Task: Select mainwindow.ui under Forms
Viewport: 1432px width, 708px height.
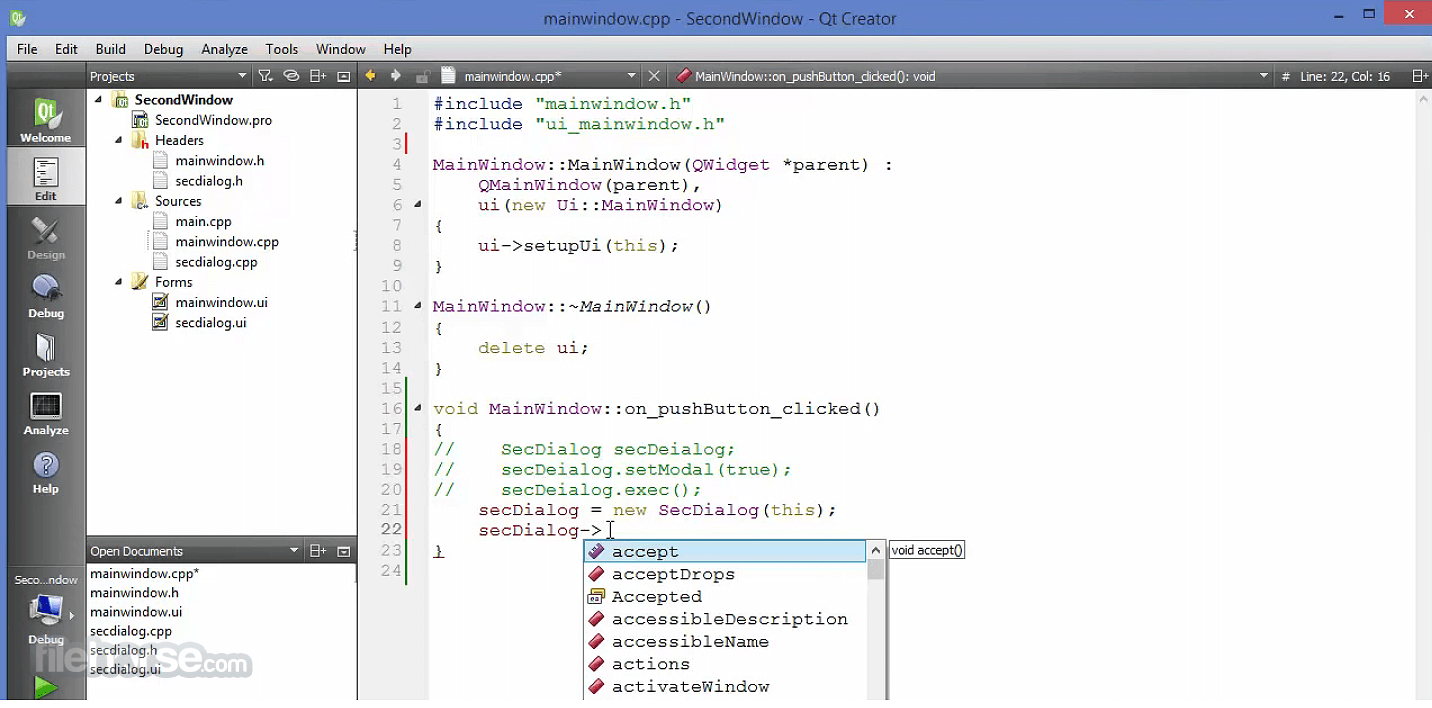Action: point(221,302)
